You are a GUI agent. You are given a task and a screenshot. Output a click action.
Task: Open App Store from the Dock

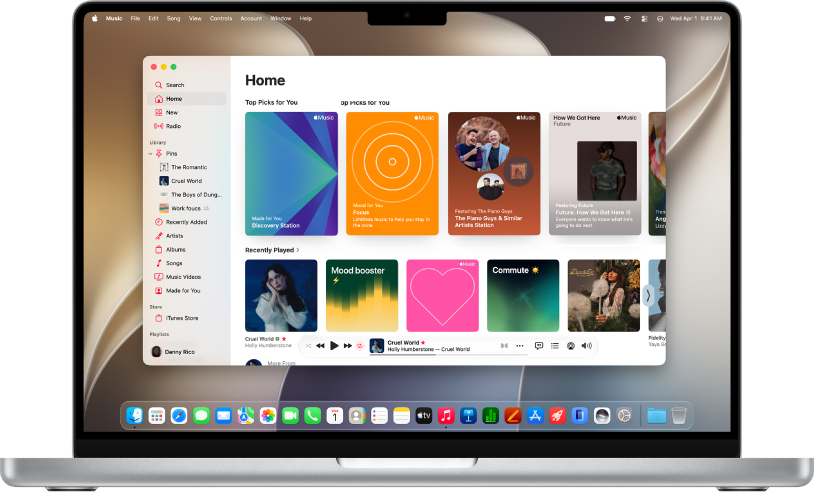(x=535, y=415)
